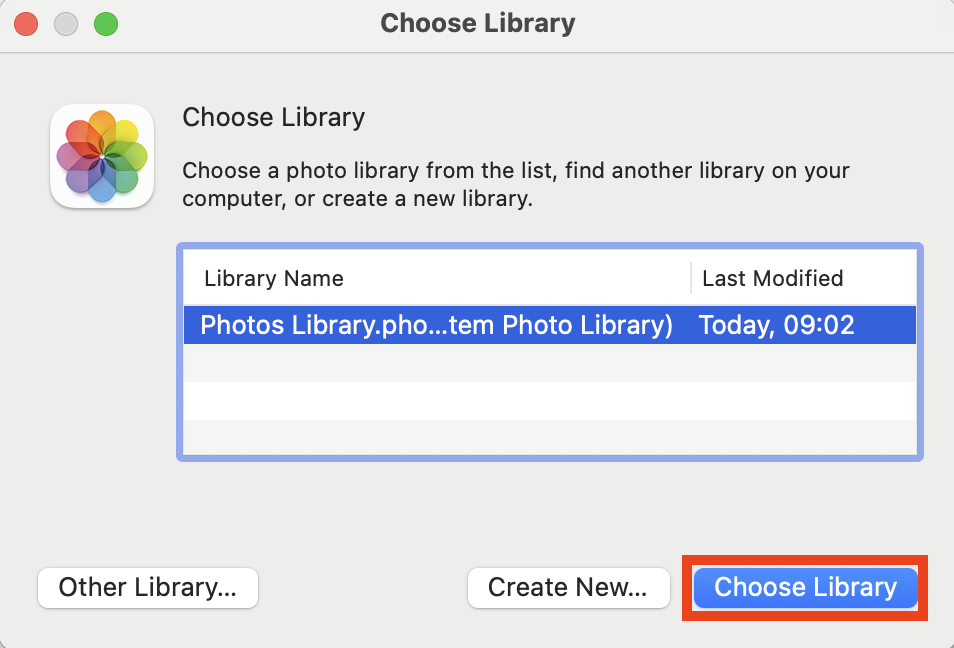Click the Choose Library title bar
This screenshot has height=648, width=954.
point(477,23)
